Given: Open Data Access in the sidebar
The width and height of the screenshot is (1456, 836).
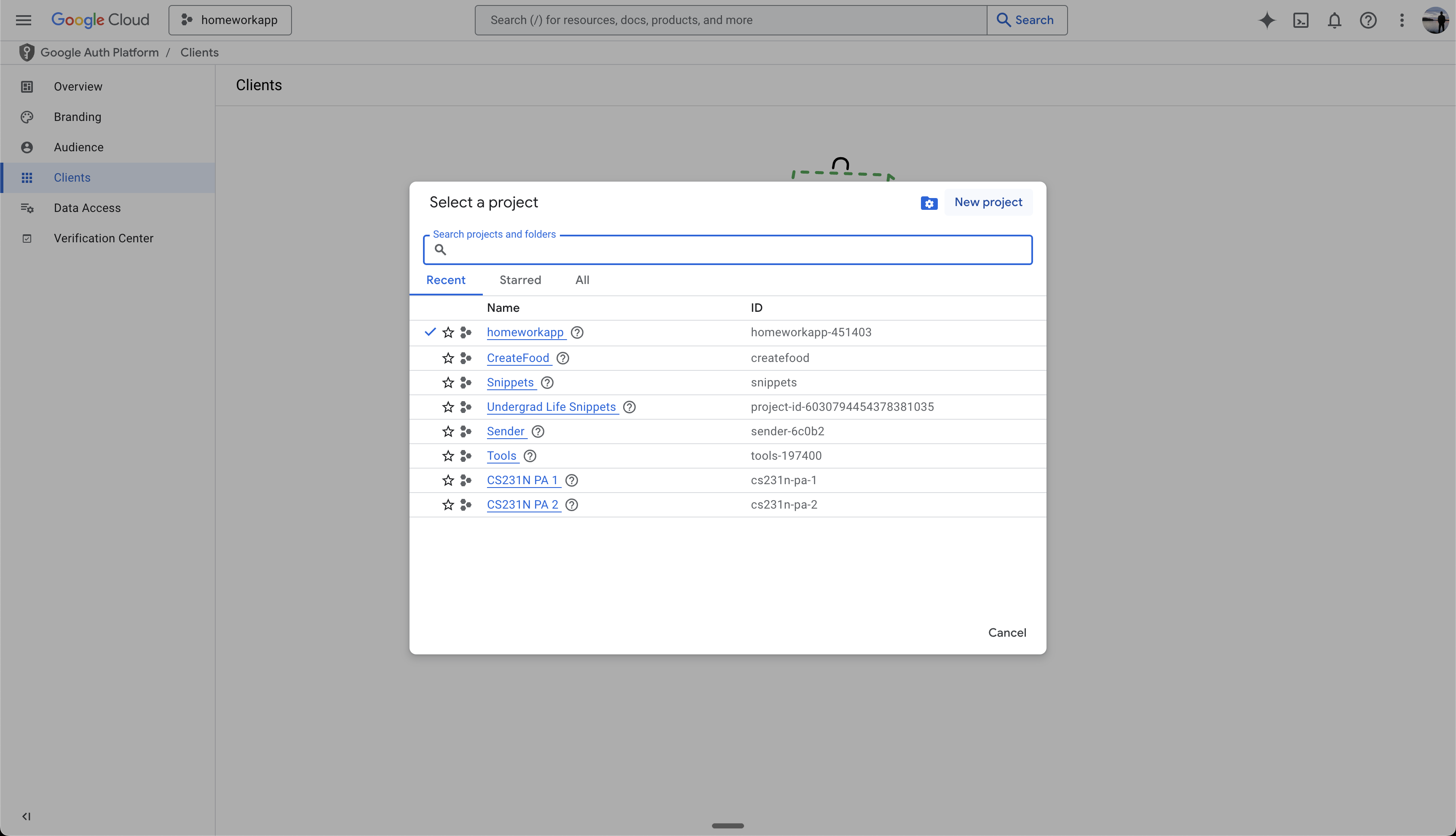Looking at the screenshot, I should [x=108, y=208].
